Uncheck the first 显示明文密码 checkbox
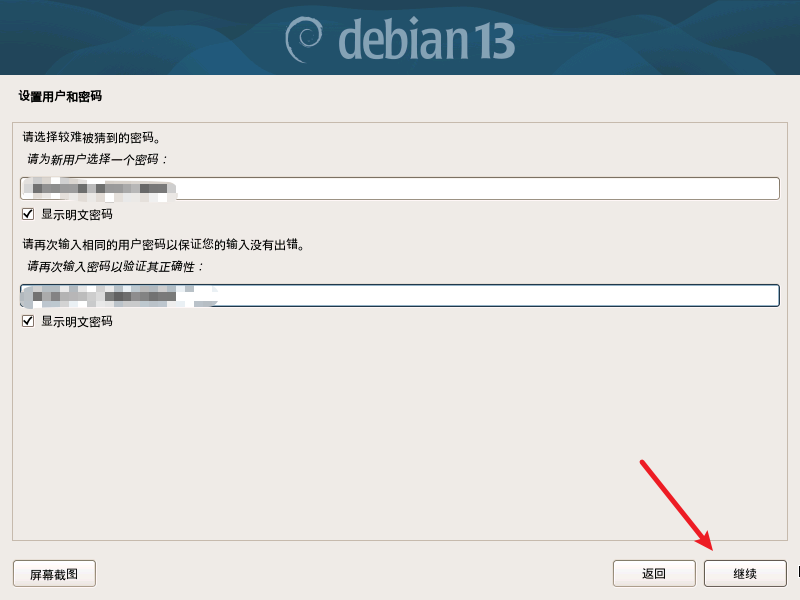Viewport: 800px width, 600px height. (28, 214)
